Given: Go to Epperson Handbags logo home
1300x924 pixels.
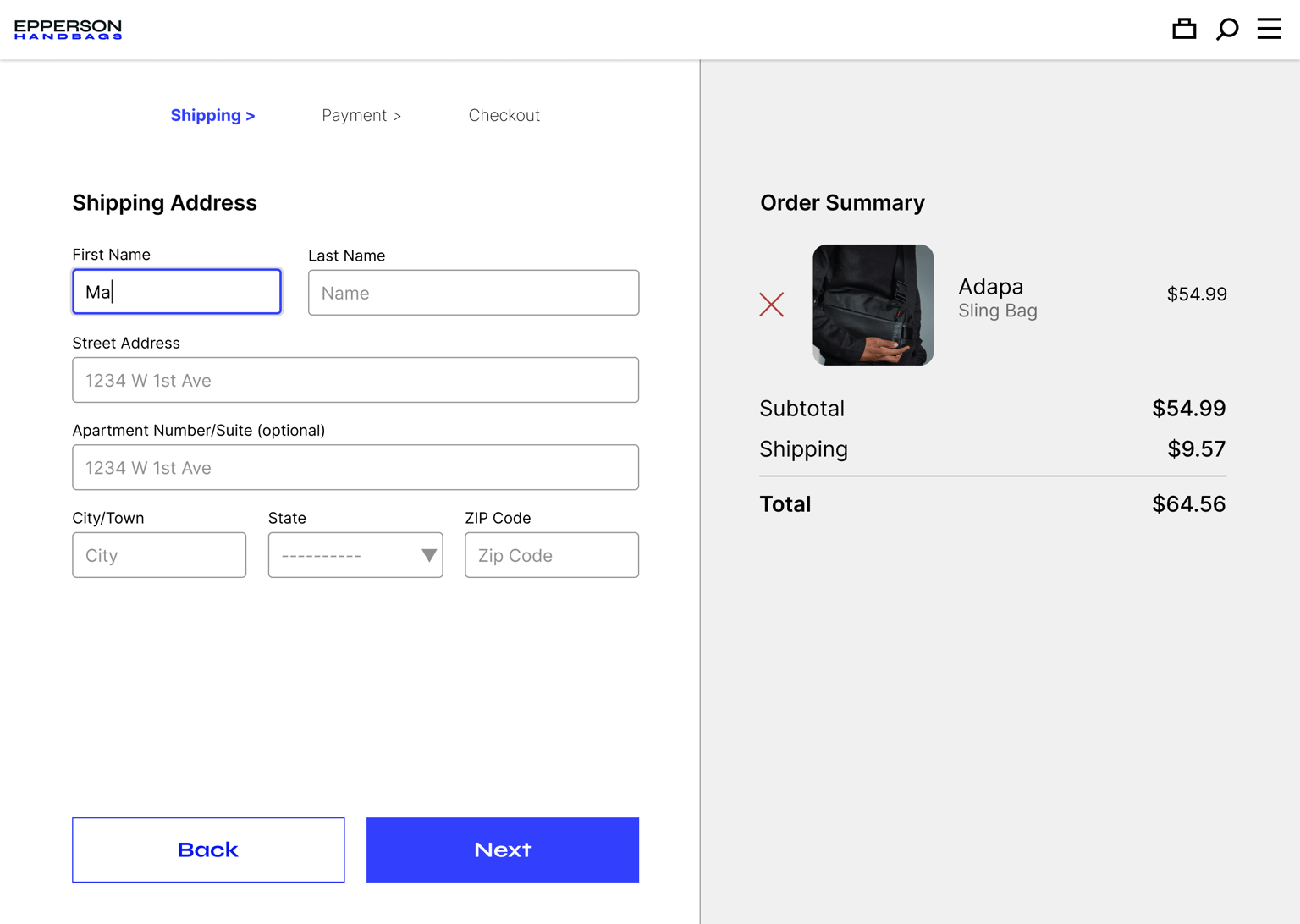Looking at the screenshot, I should tap(68, 30).
